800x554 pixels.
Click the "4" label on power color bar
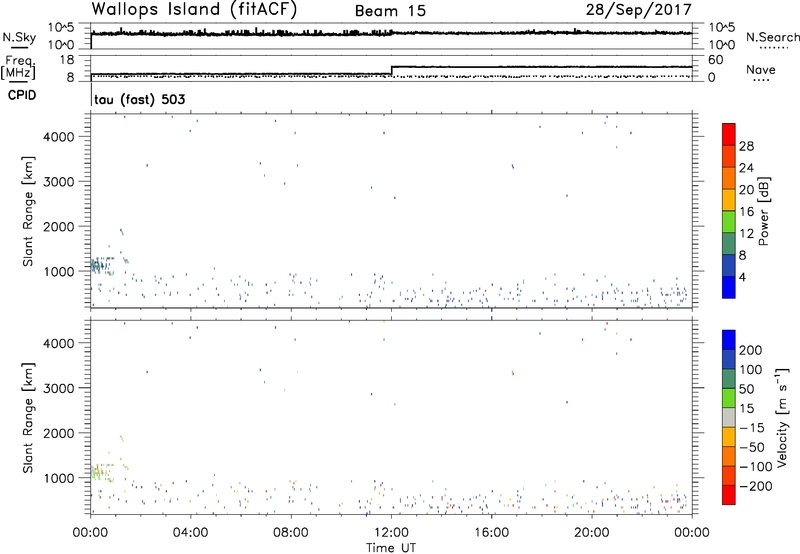pyautogui.click(x=743, y=277)
